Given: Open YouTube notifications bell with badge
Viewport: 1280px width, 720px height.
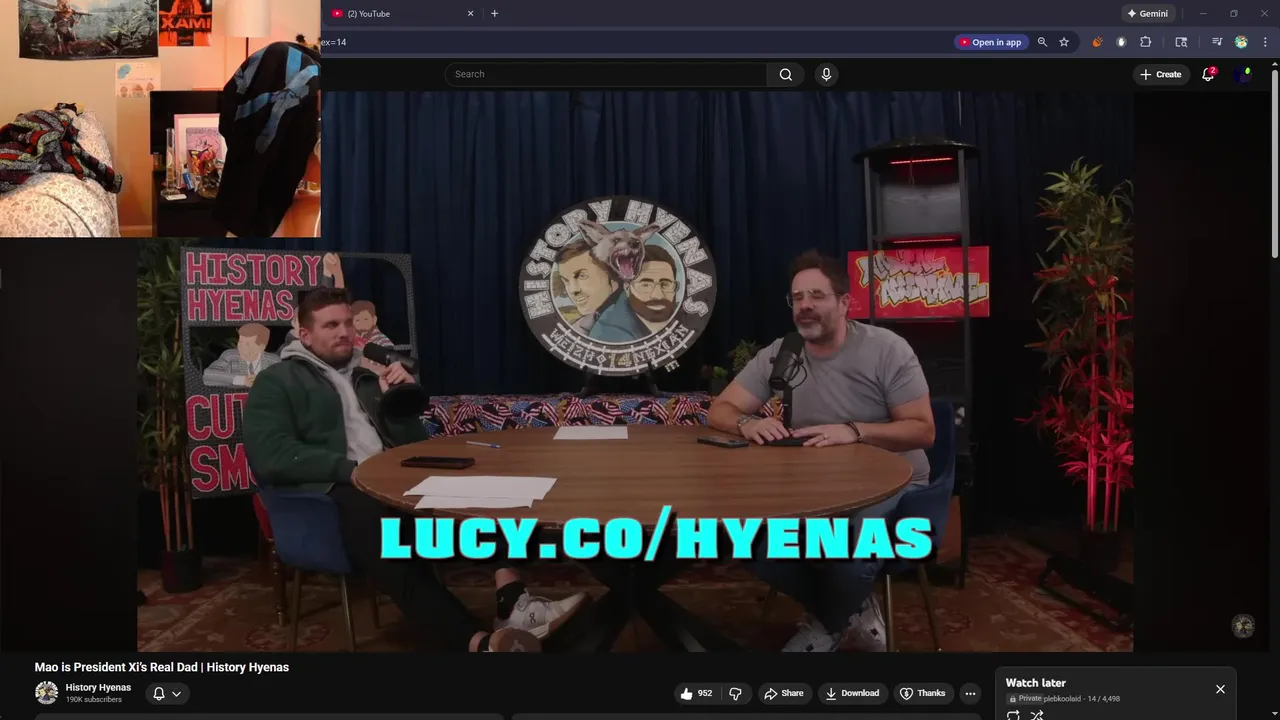Looking at the screenshot, I should coord(1208,74).
